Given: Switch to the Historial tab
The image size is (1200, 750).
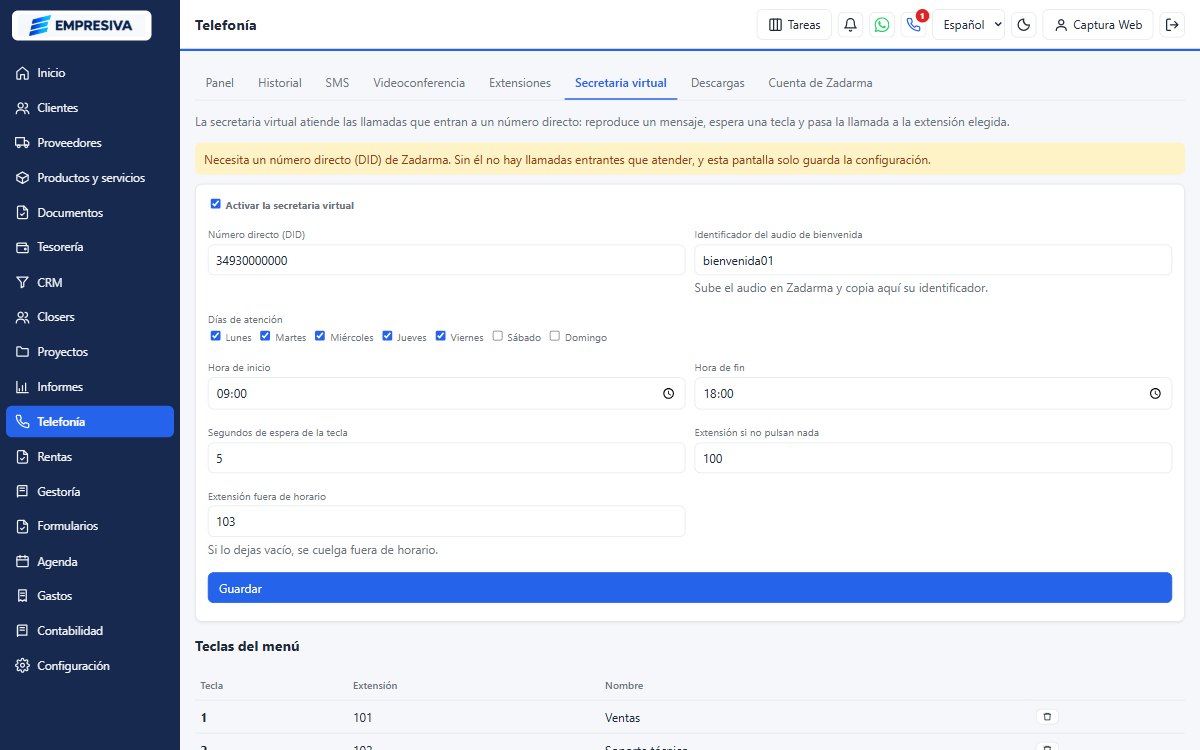Looking at the screenshot, I should point(279,83).
